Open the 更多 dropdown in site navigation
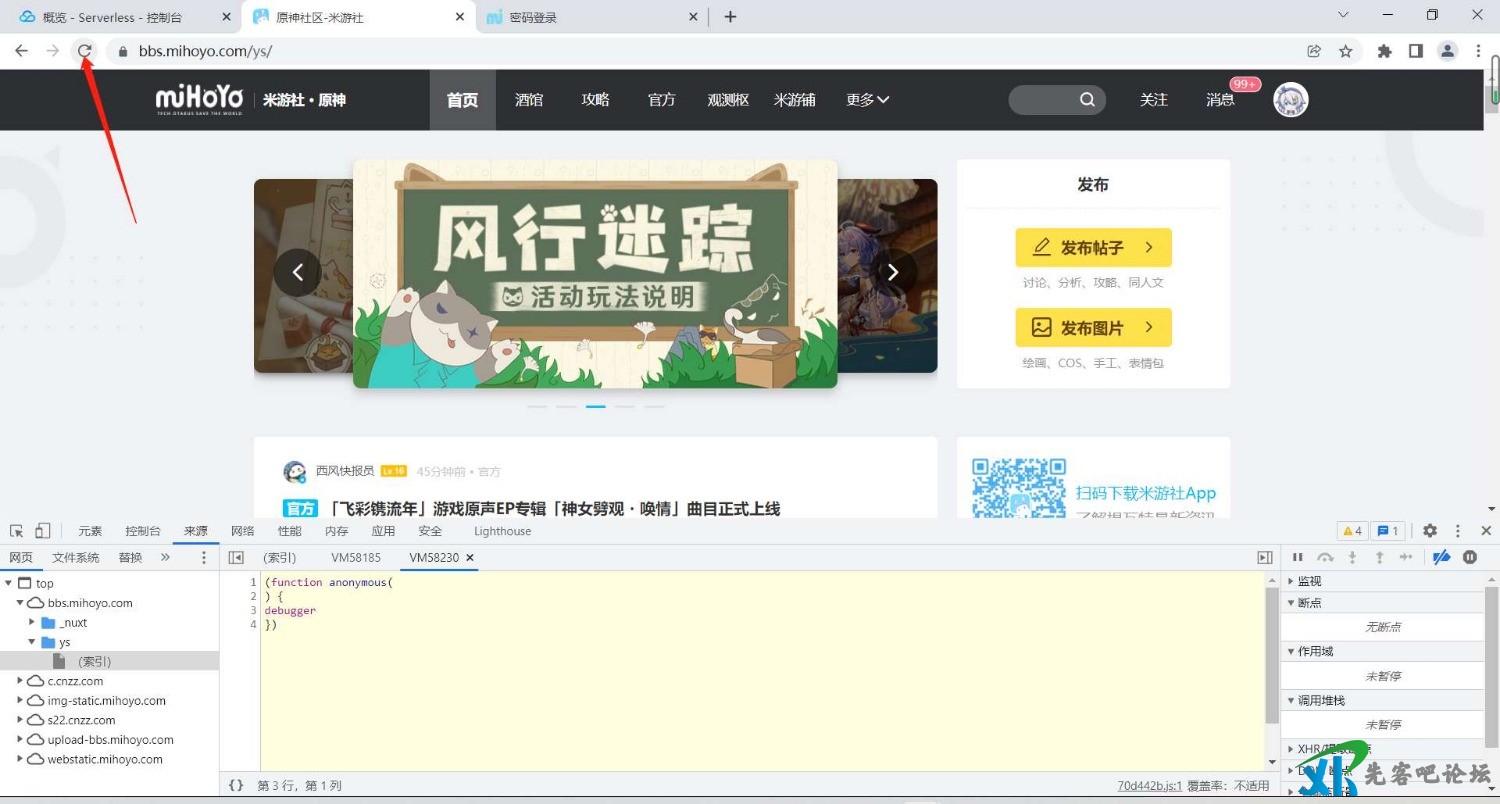1500x804 pixels. click(867, 100)
